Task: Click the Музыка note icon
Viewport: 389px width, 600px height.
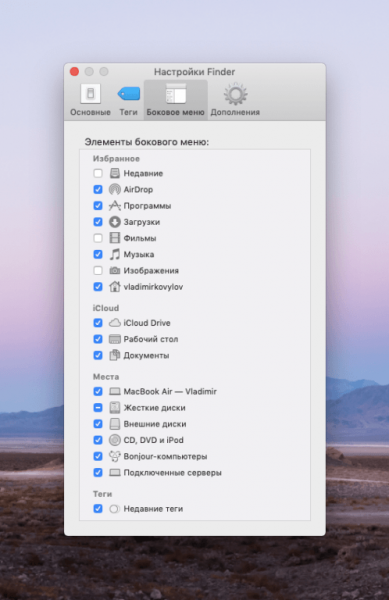Action: [x=115, y=254]
